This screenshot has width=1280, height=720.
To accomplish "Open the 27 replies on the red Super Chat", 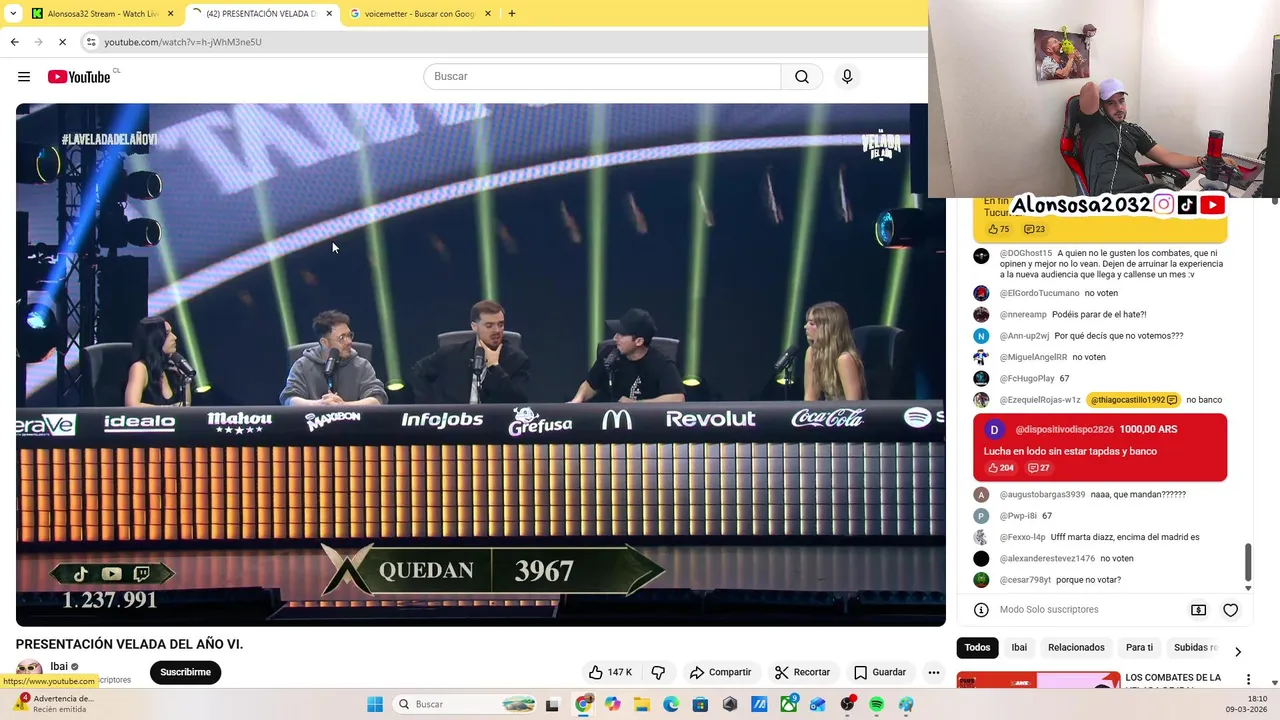I will coord(1039,468).
